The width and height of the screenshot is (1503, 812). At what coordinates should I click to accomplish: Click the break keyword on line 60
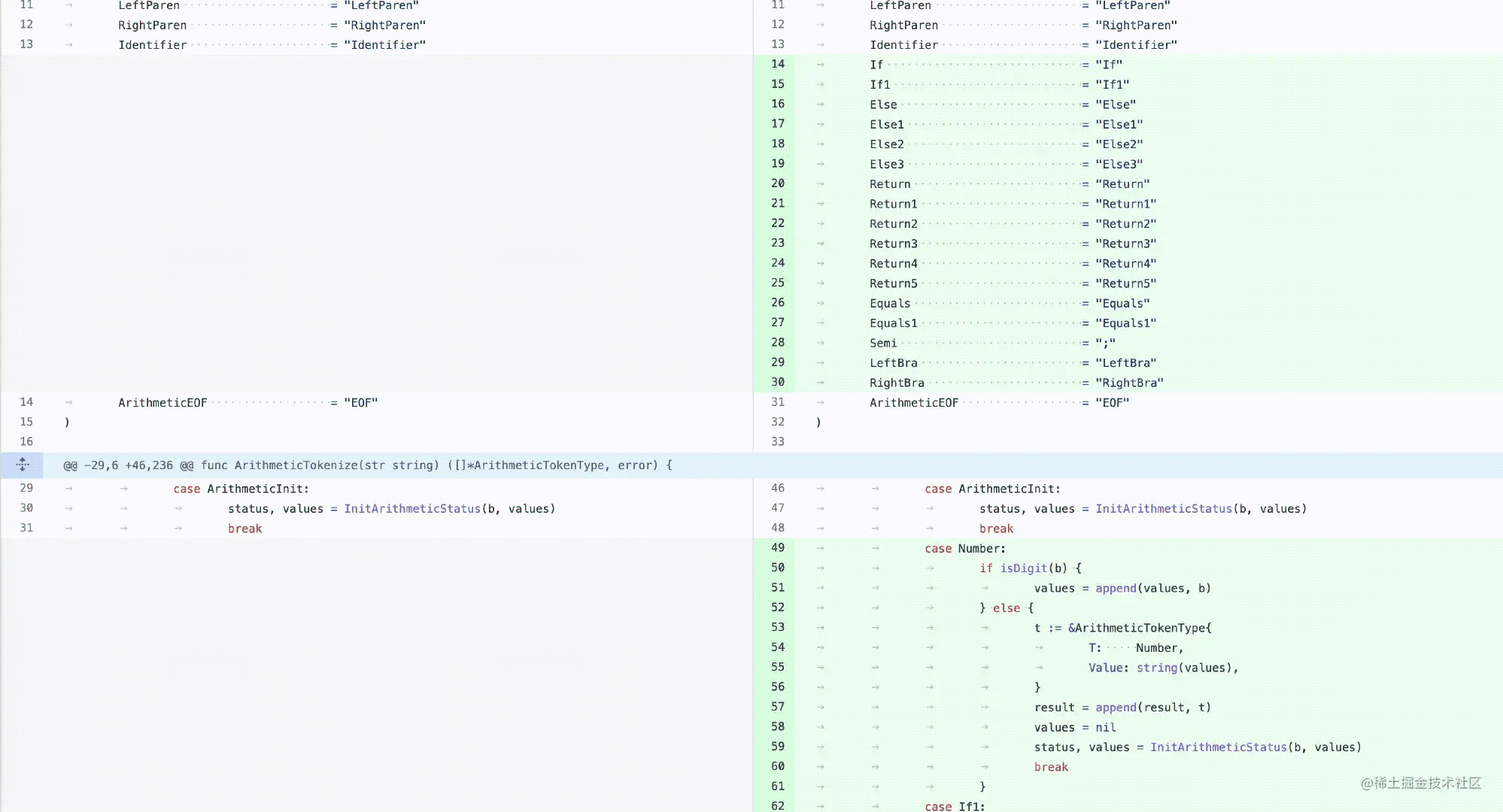[1050, 767]
